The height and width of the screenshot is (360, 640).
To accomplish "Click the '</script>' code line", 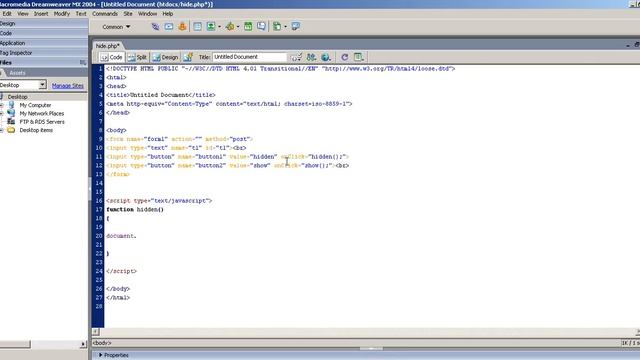I will point(121,271).
